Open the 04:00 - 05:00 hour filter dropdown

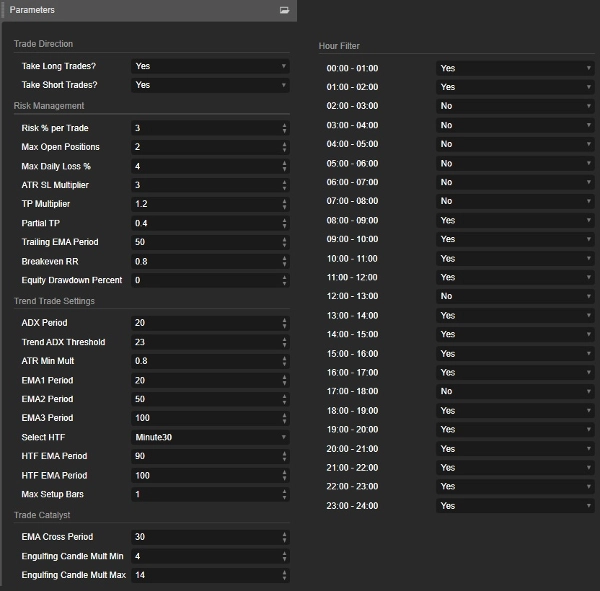pyautogui.click(x=515, y=144)
